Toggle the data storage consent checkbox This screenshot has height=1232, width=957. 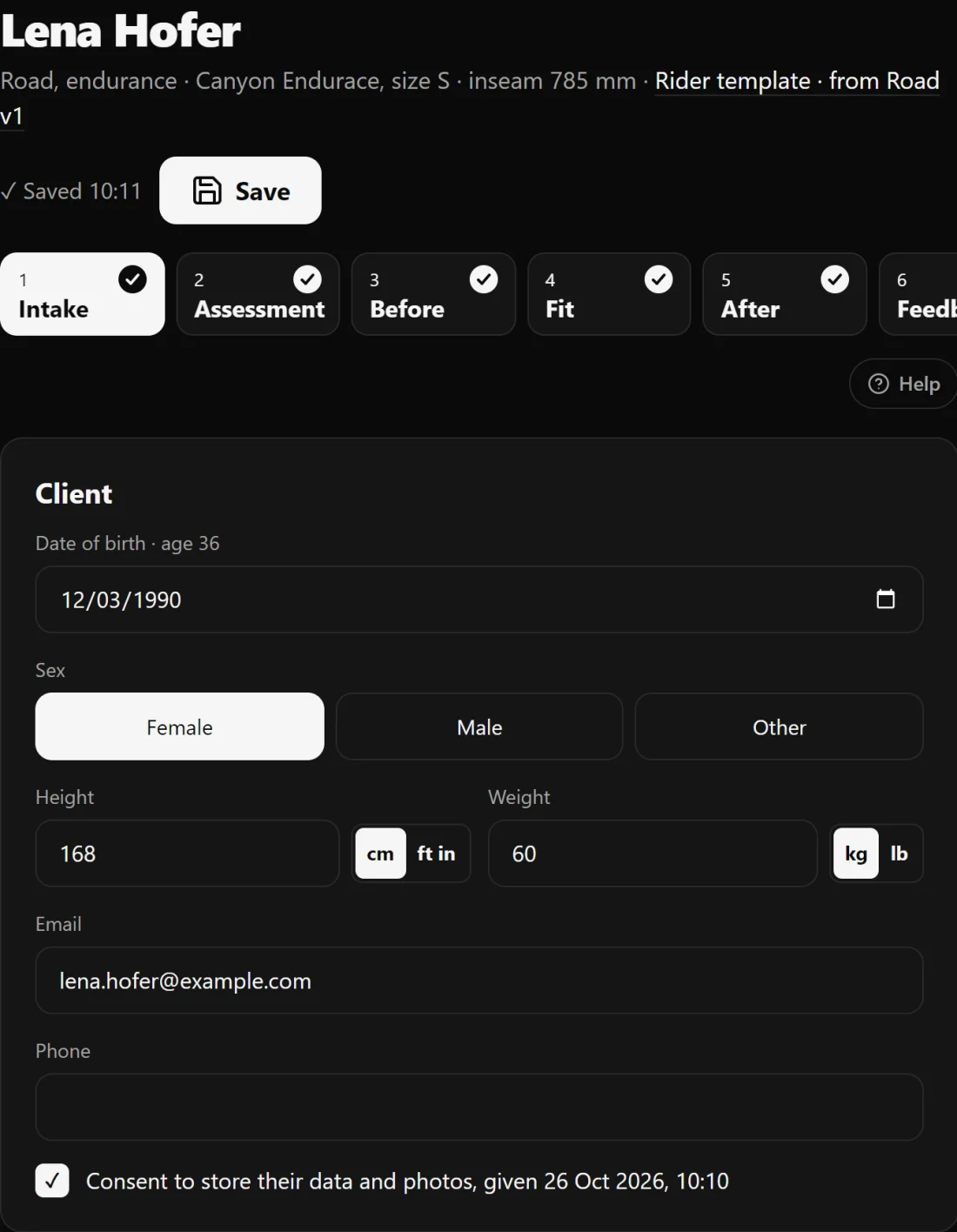(52, 1181)
